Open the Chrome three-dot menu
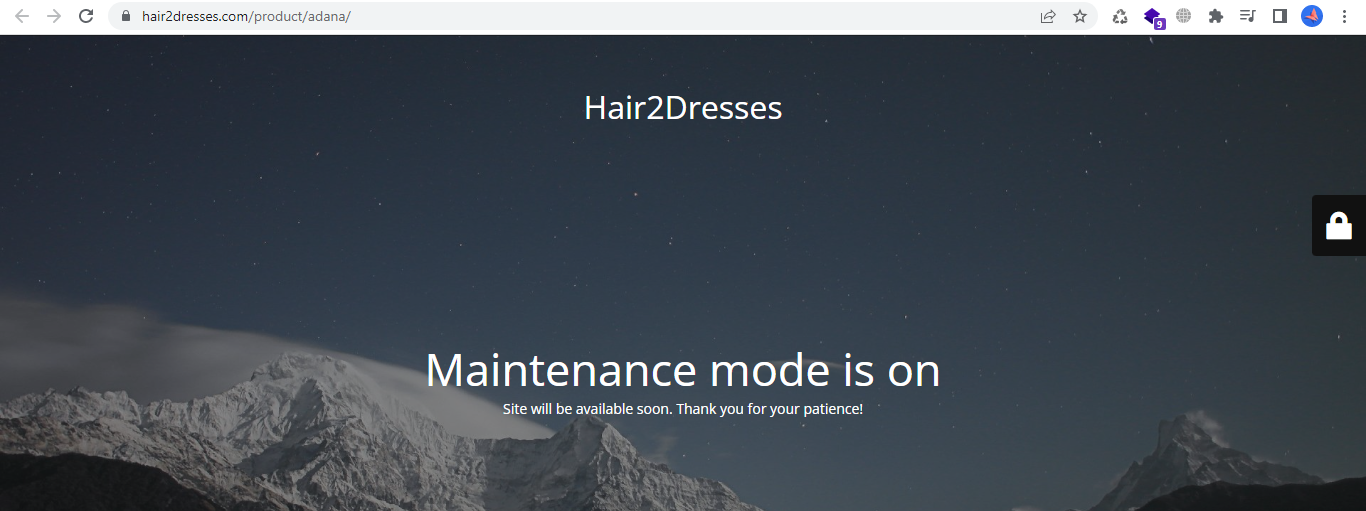 pos(1344,16)
